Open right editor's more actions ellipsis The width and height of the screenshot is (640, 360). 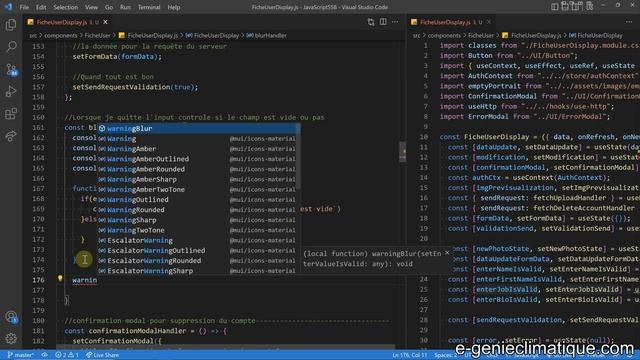(629, 22)
